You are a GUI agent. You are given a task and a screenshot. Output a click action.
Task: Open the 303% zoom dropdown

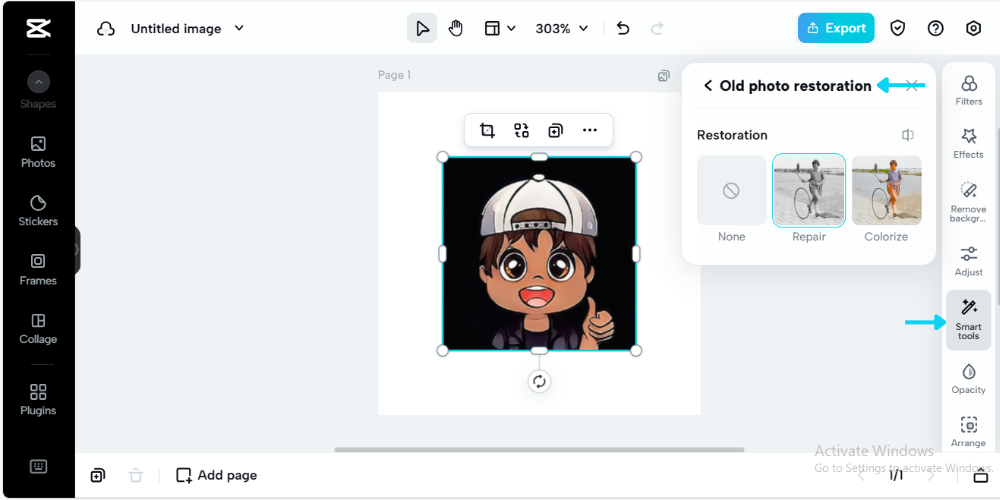pos(562,29)
